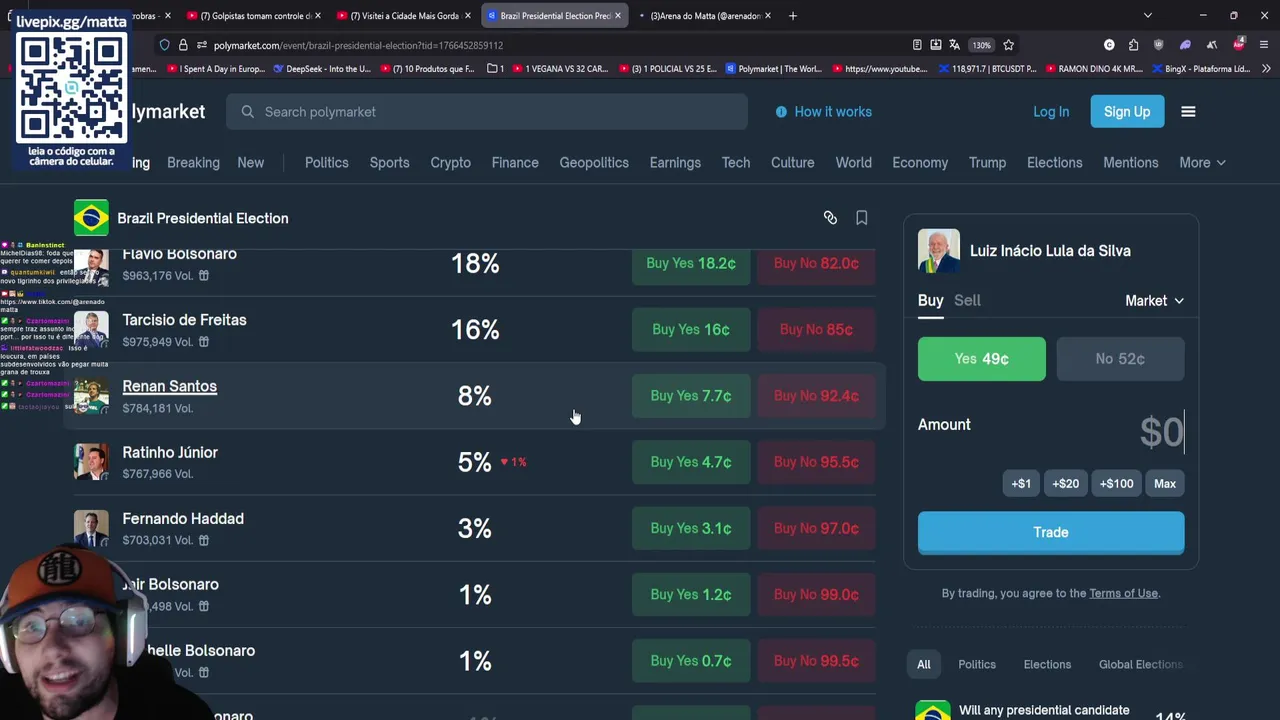The width and height of the screenshot is (1280, 720).
Task: Go to Geopolitics category
Action: click(x=594, y=163)
